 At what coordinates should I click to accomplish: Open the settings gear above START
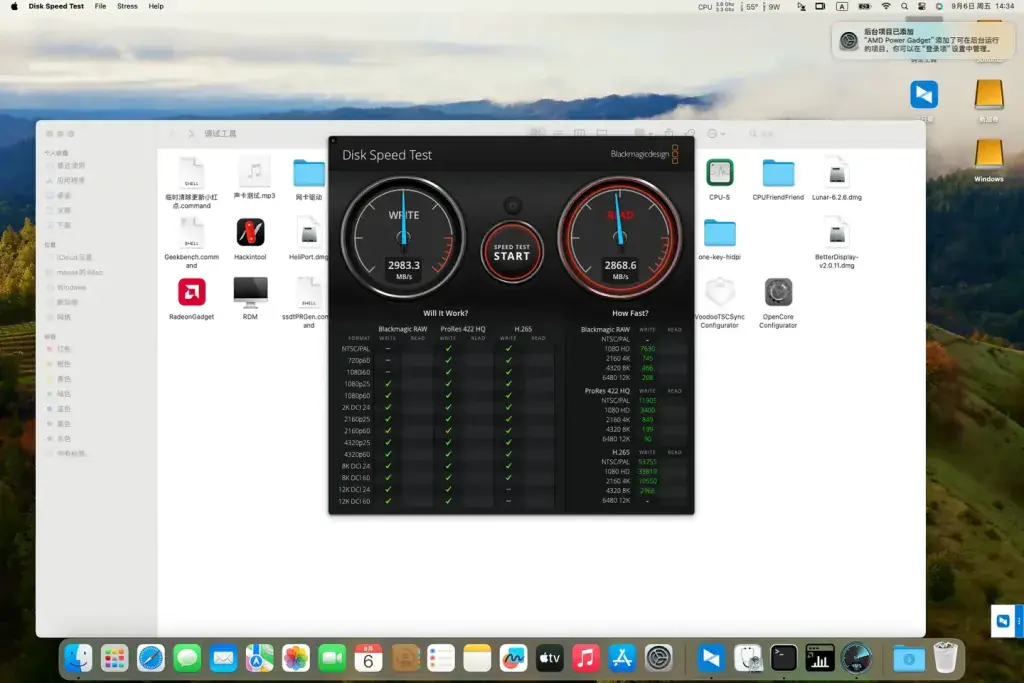point(513,206)
